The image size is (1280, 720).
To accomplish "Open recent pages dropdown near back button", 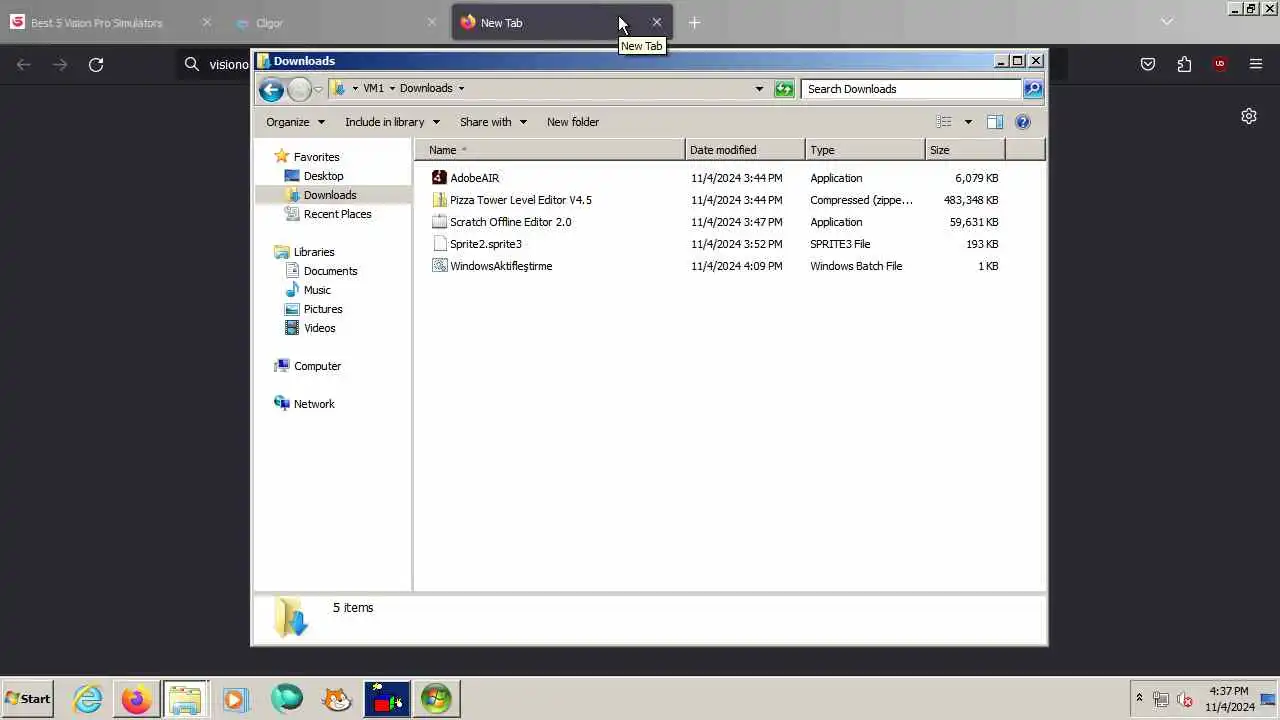I will coord(318,89).
